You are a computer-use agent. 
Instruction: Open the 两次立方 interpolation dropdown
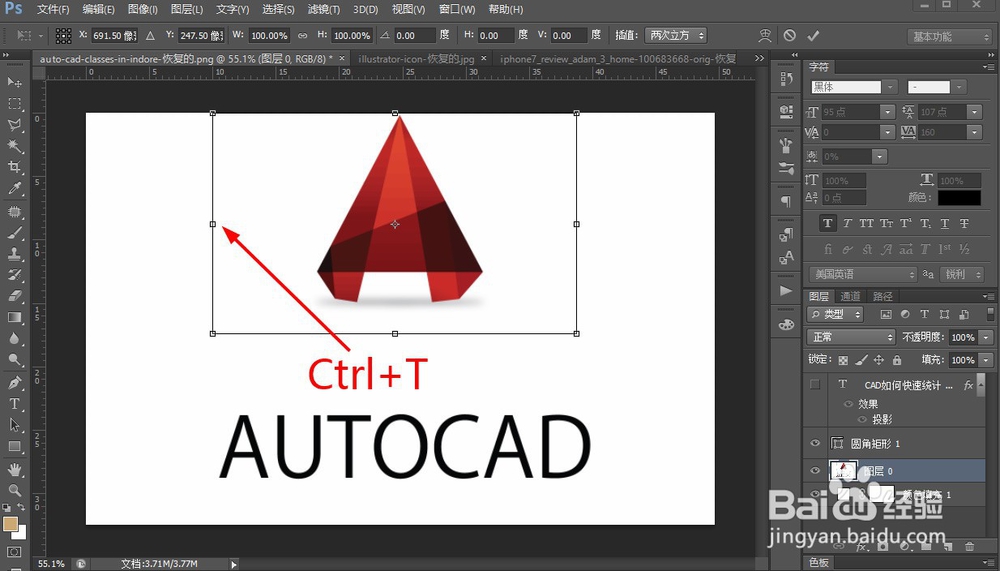click(x=675, y=36)
